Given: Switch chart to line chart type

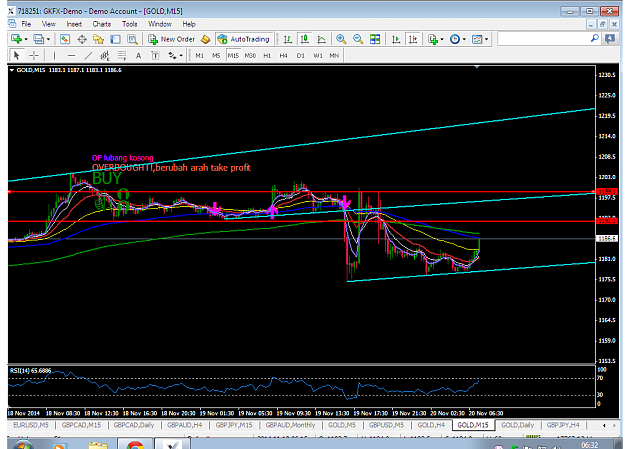Looking at the screenshot, I should point(321,39).
